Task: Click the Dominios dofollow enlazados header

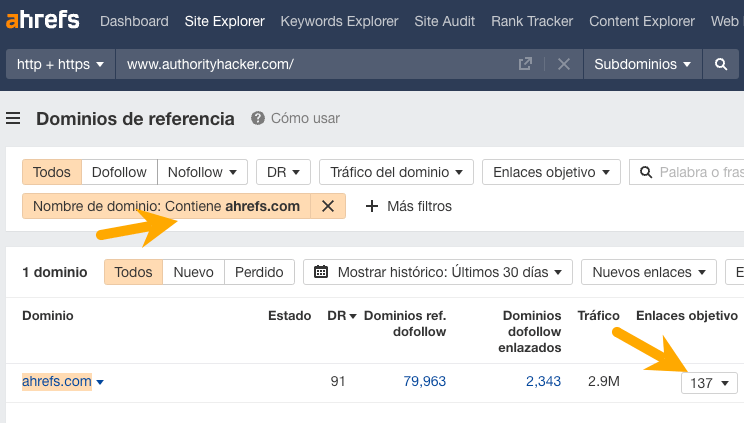Action: 530,331
